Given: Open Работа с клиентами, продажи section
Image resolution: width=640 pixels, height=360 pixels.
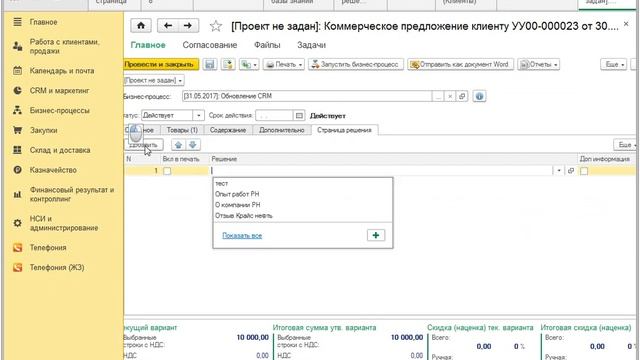Looking at the screenshot, I should click(64, 47).
